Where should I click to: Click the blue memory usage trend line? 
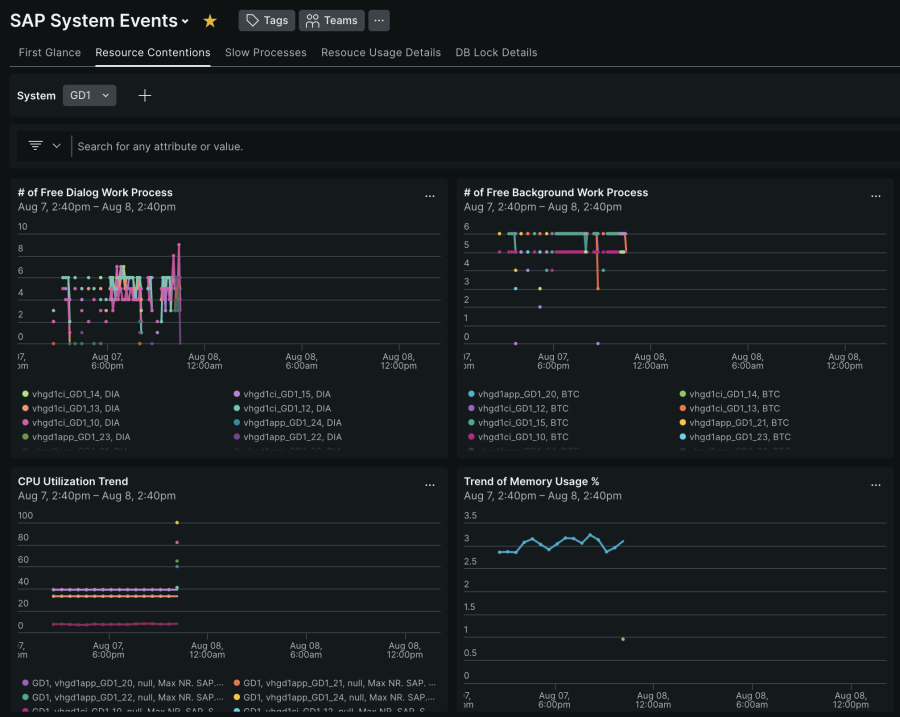[565, 538]
